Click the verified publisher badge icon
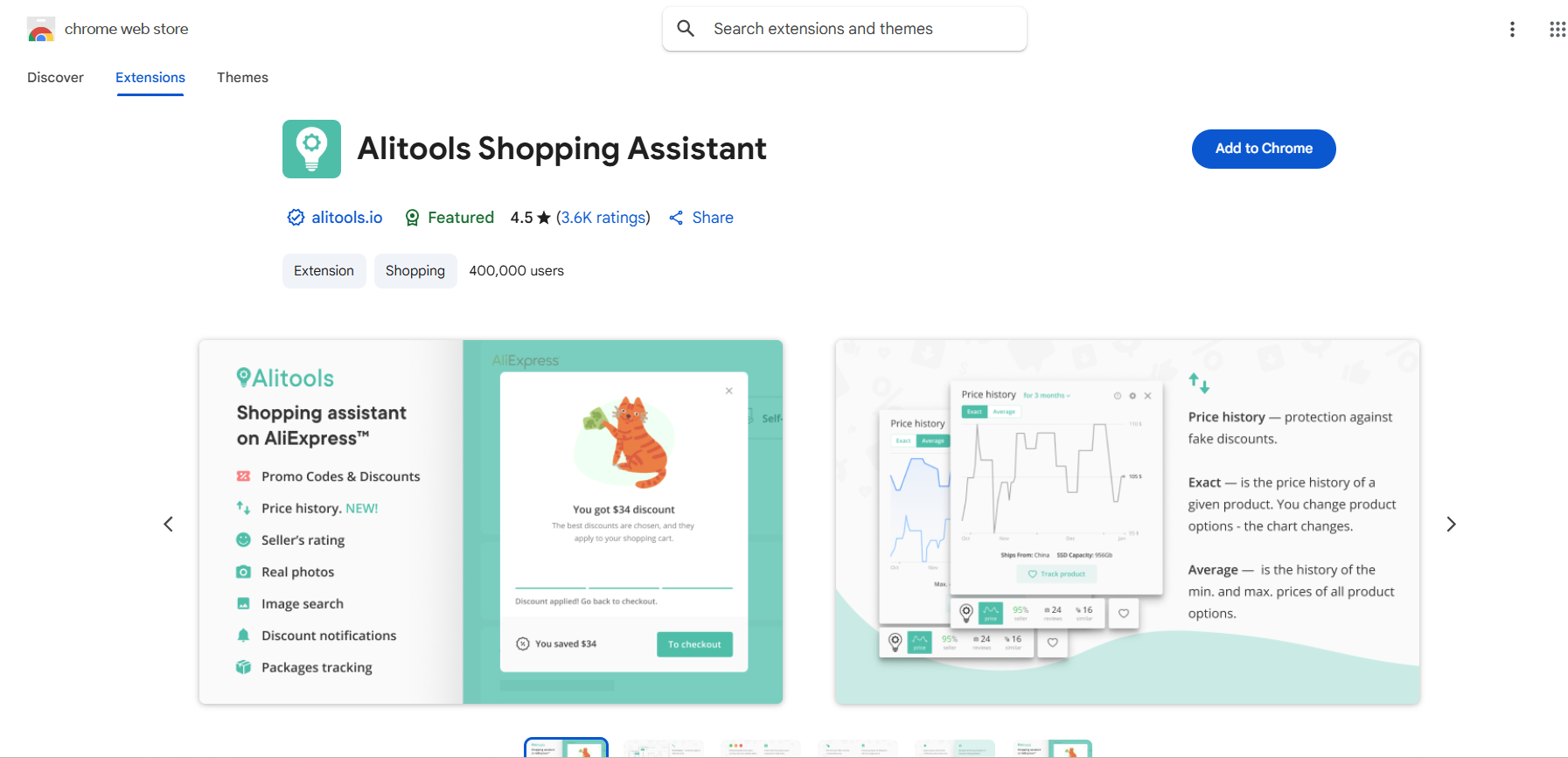1568x758 pixels. (296, 218)
